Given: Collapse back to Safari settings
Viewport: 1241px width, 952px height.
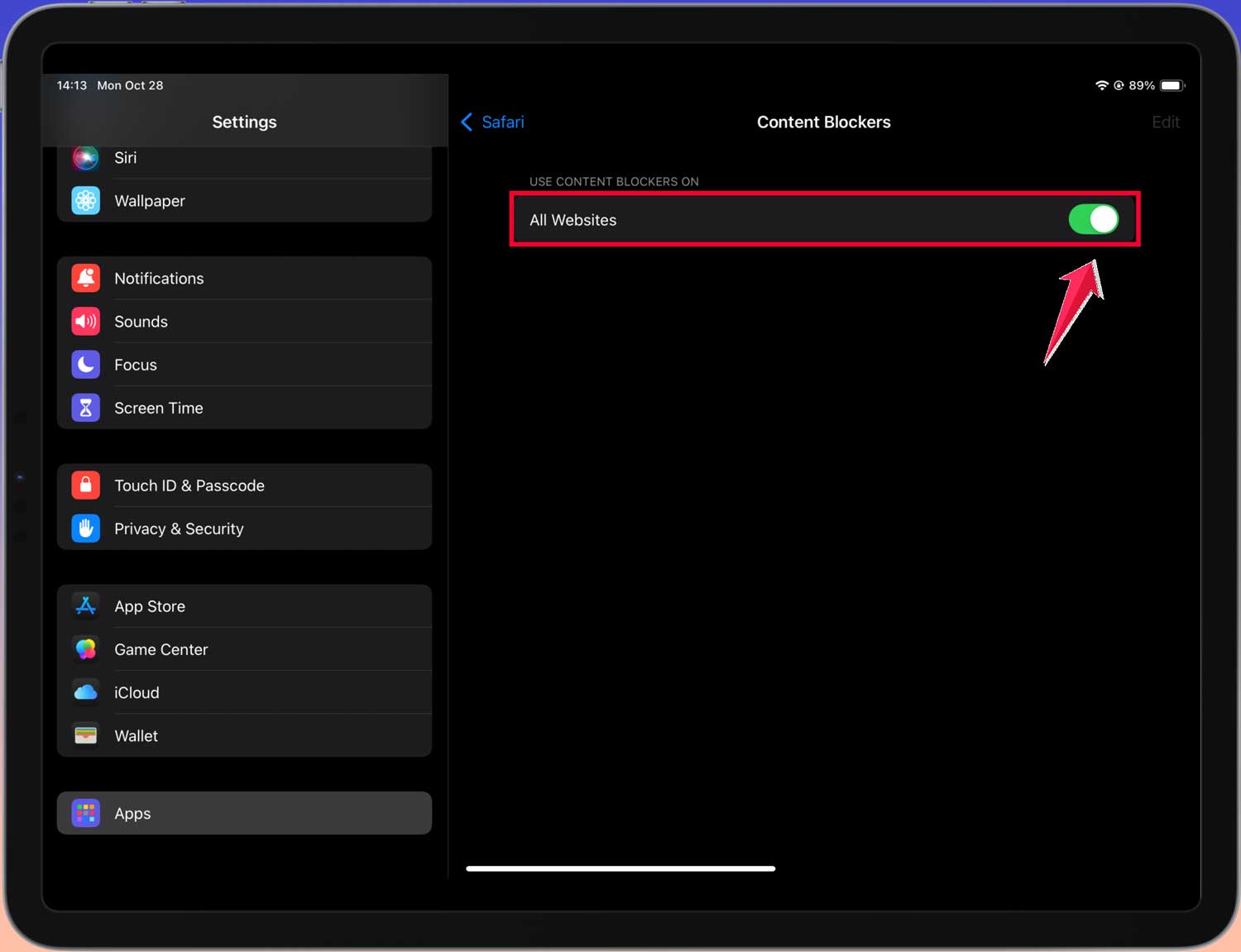Looking at the screenshot, I should pyautogui.click(x=492, y=122).
